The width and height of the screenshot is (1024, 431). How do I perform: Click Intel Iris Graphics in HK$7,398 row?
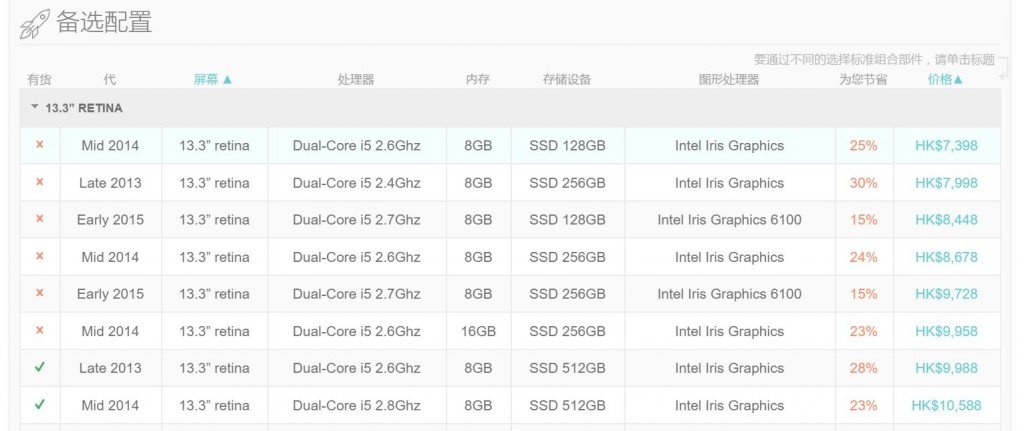coord(729,146)
